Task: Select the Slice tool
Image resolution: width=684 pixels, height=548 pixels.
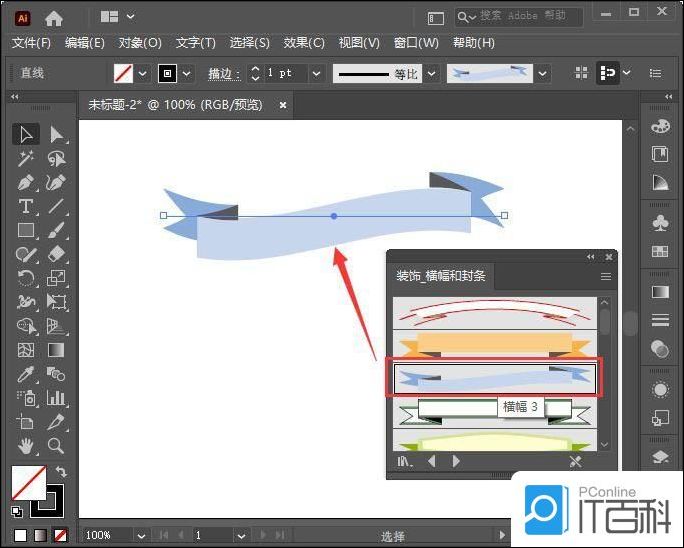Action: point(56,421)
